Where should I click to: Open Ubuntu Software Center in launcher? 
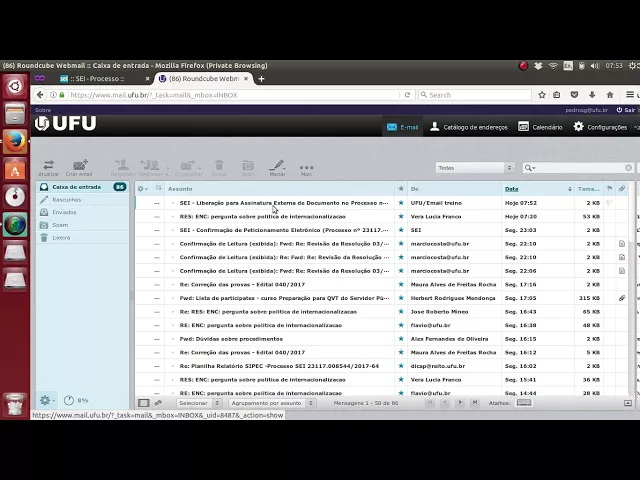[x=15, y=169]
